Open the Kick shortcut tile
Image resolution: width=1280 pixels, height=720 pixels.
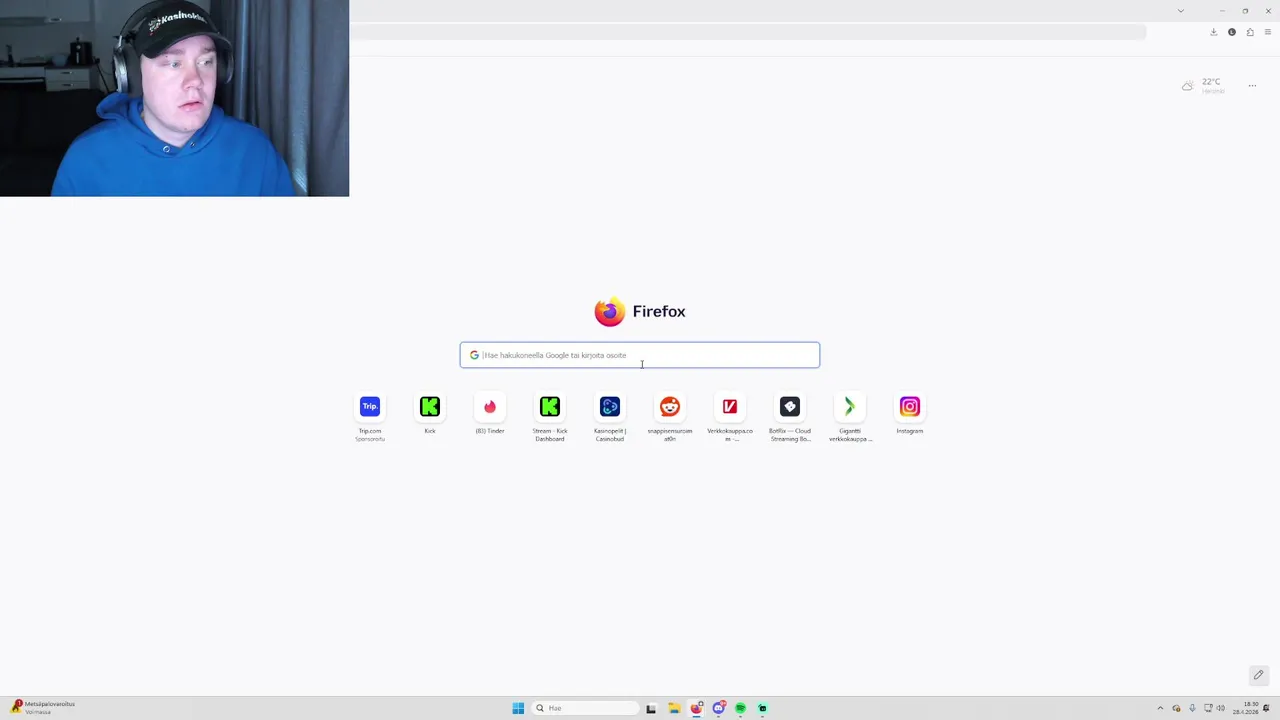pyautogui.click(x=430, y=407)
